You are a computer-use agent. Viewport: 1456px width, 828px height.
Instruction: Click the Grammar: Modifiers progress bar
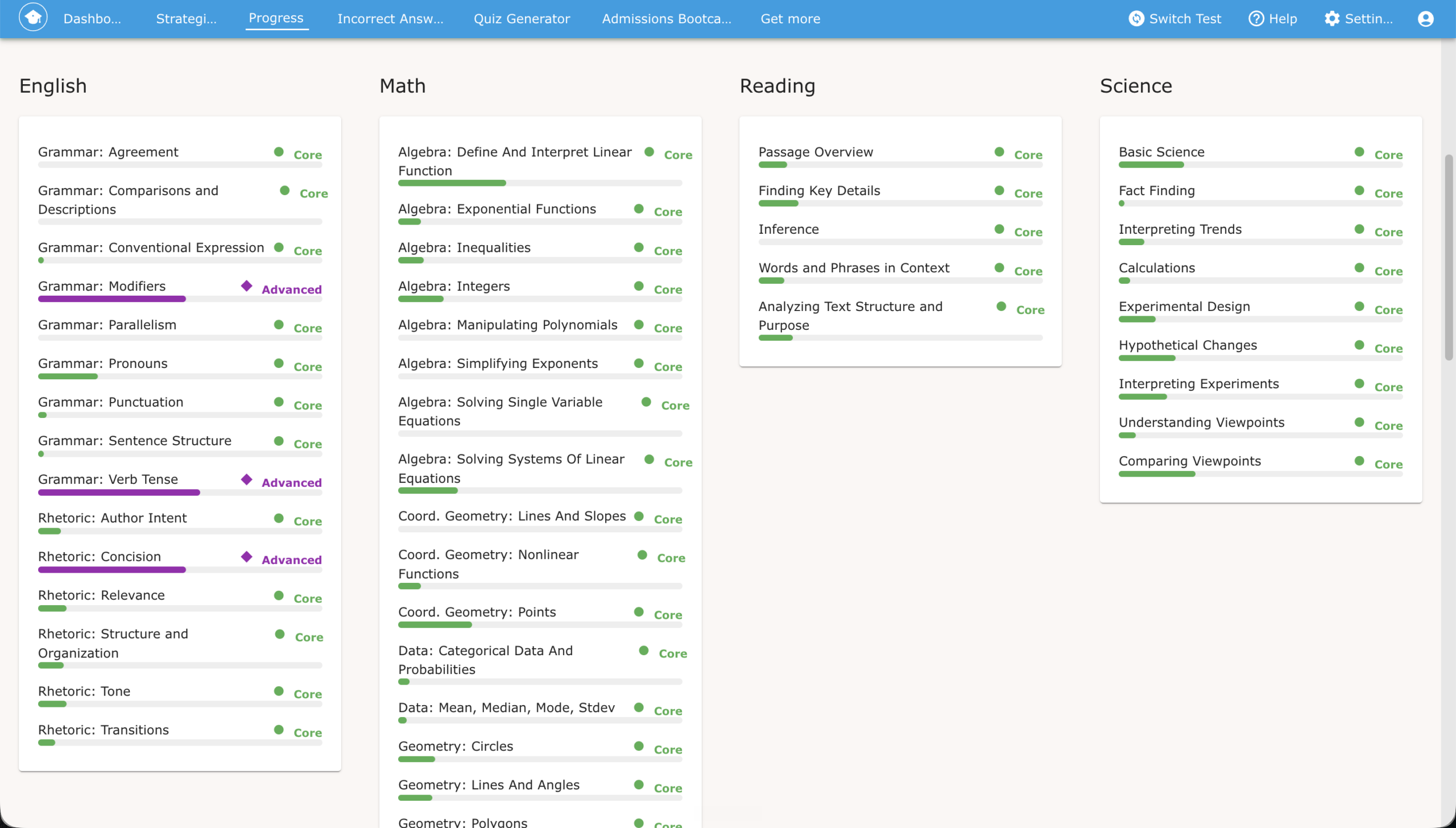coord(180,299)
